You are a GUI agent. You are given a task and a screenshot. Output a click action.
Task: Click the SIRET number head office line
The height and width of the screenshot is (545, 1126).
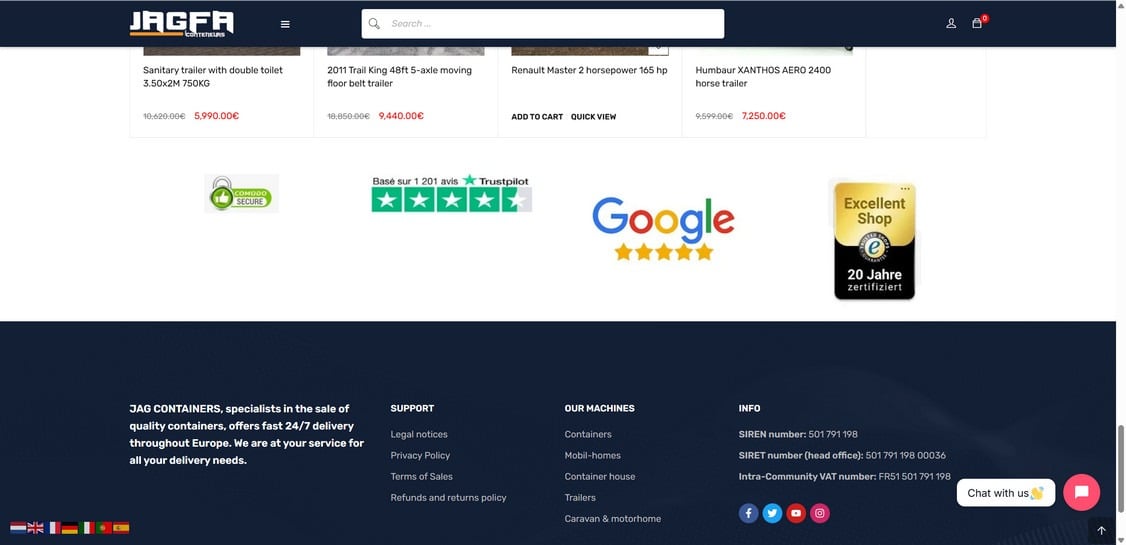pos(842,455)
